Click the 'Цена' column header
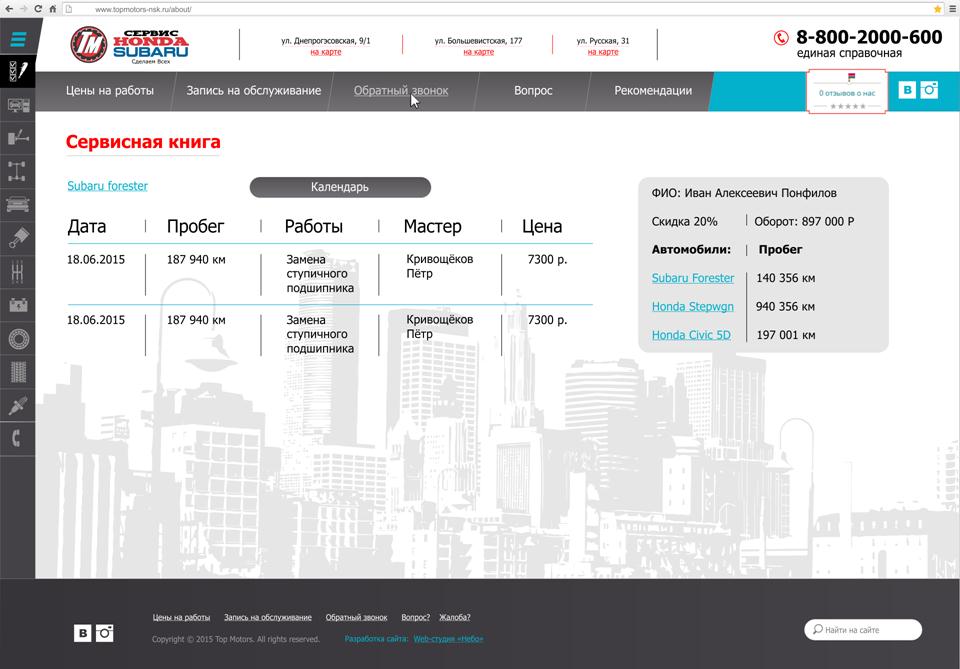The image size is (960, 669). click(x=542, y=226)
